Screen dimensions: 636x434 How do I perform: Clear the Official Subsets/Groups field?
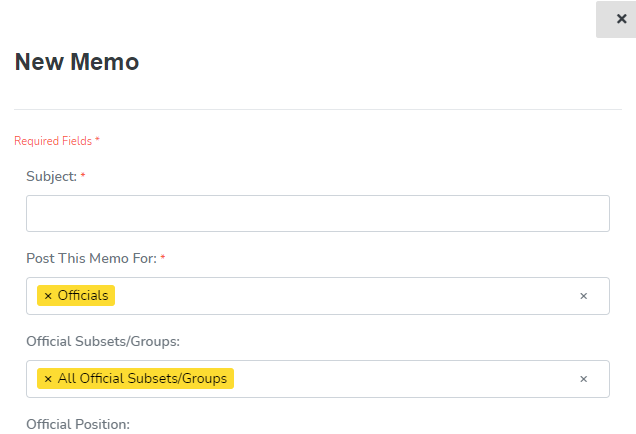[x=583, y=379]
